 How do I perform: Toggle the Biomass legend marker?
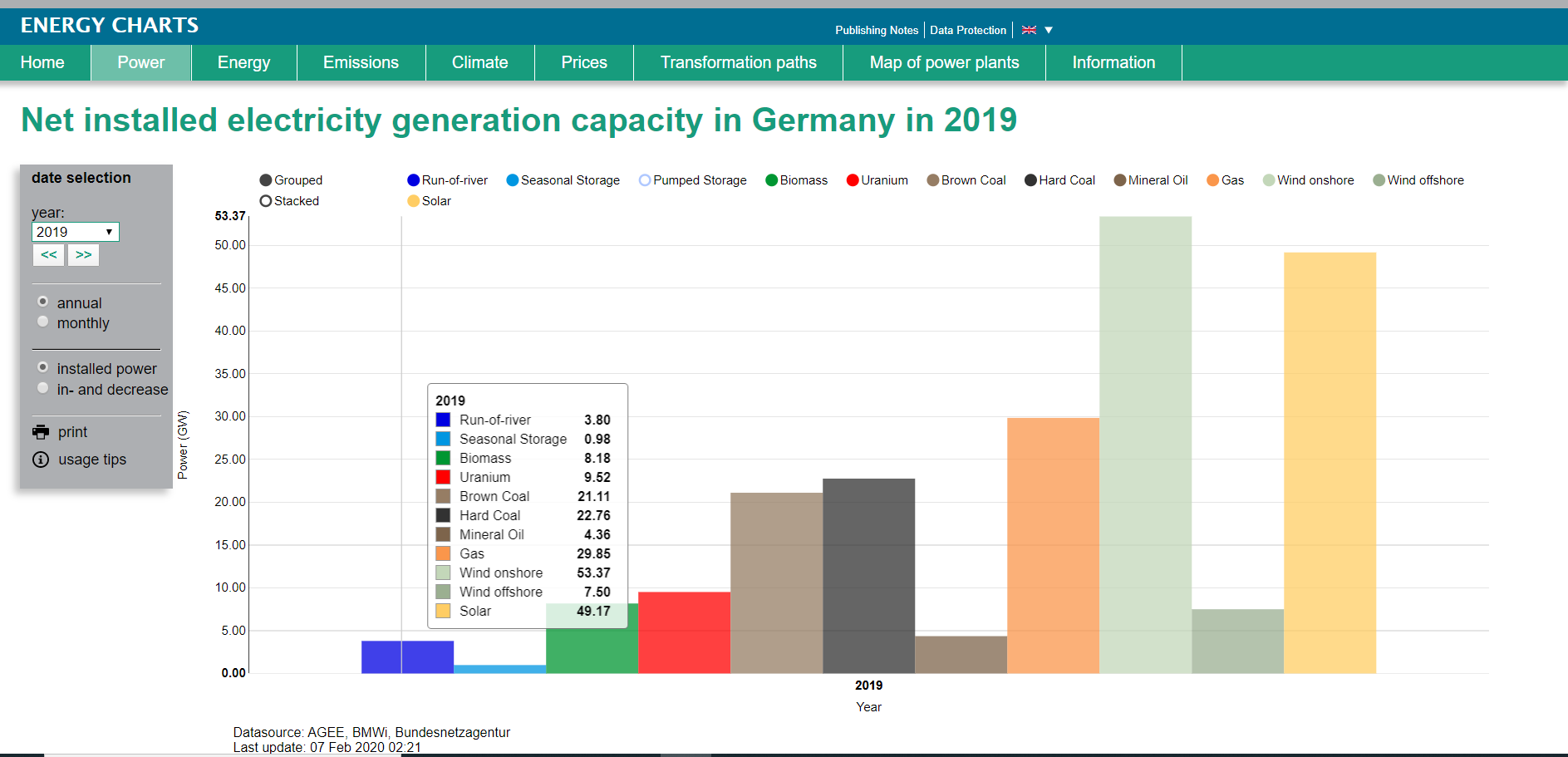(x=771, y=180)
